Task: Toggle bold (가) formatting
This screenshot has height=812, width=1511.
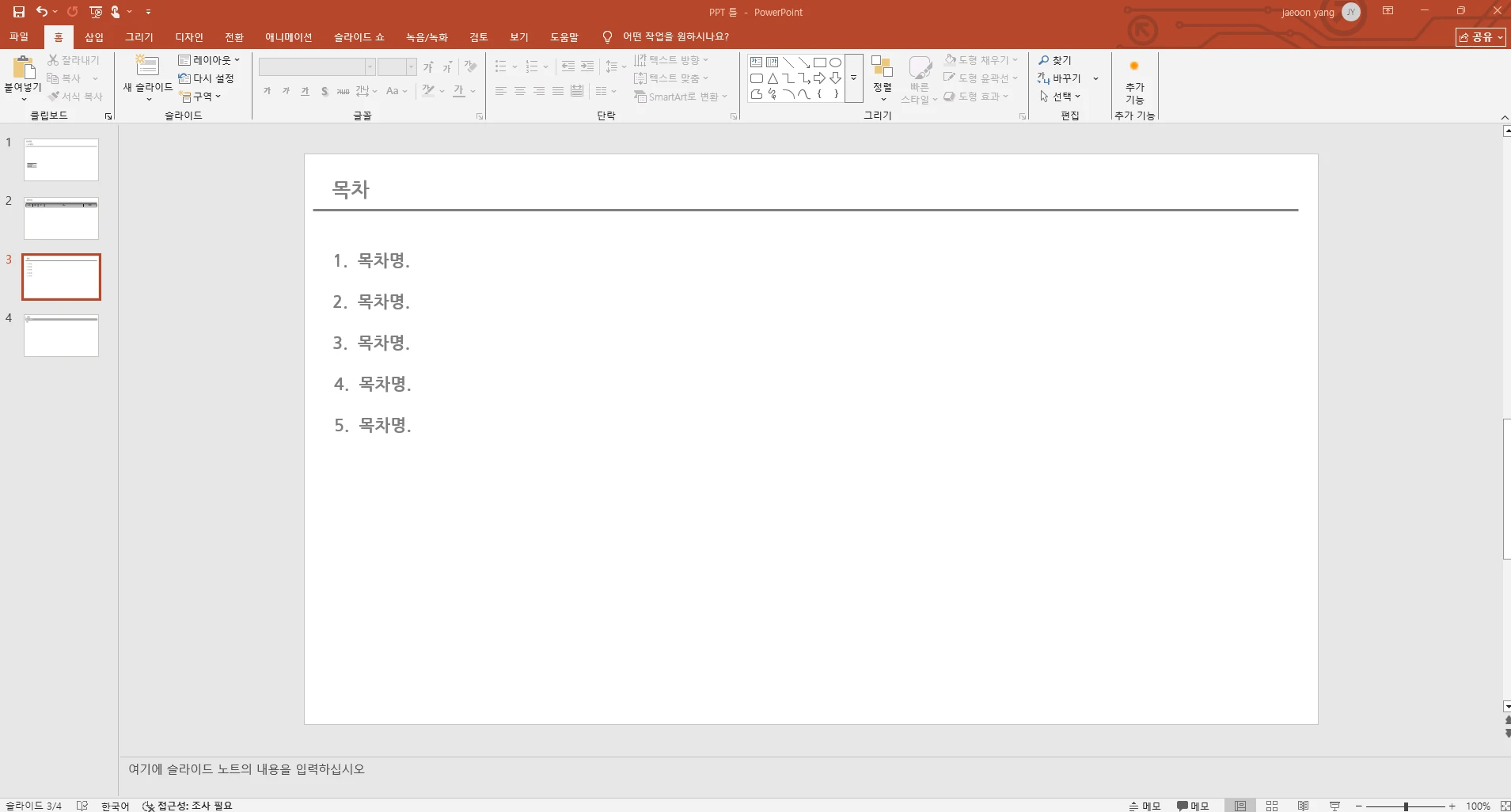Action: pyautogui.click(x=268, y=91)
